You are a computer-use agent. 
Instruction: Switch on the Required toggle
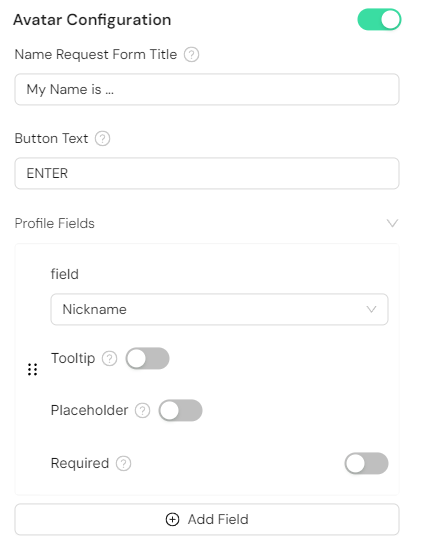pyautogui.click(x=367, y=463)
